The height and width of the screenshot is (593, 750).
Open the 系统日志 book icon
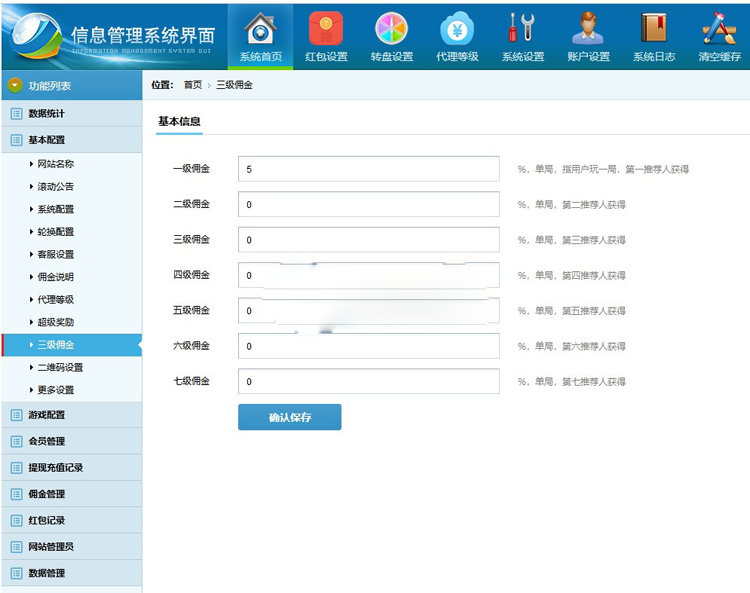point(654,29)
